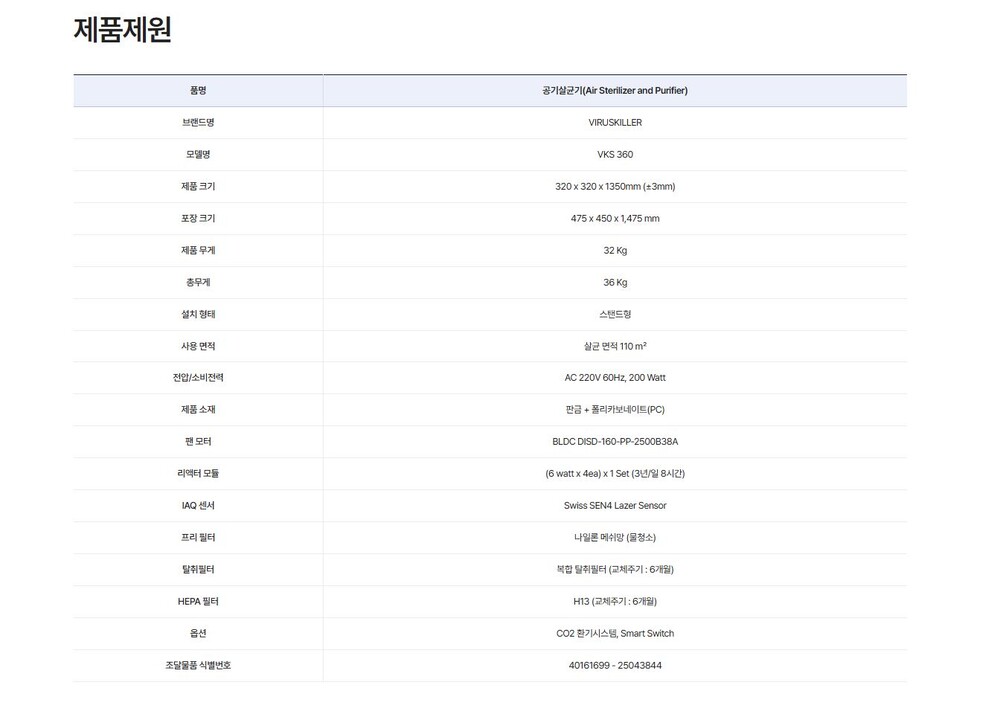Select the 40161699 - 25043844 identification number

click(614, 665)
